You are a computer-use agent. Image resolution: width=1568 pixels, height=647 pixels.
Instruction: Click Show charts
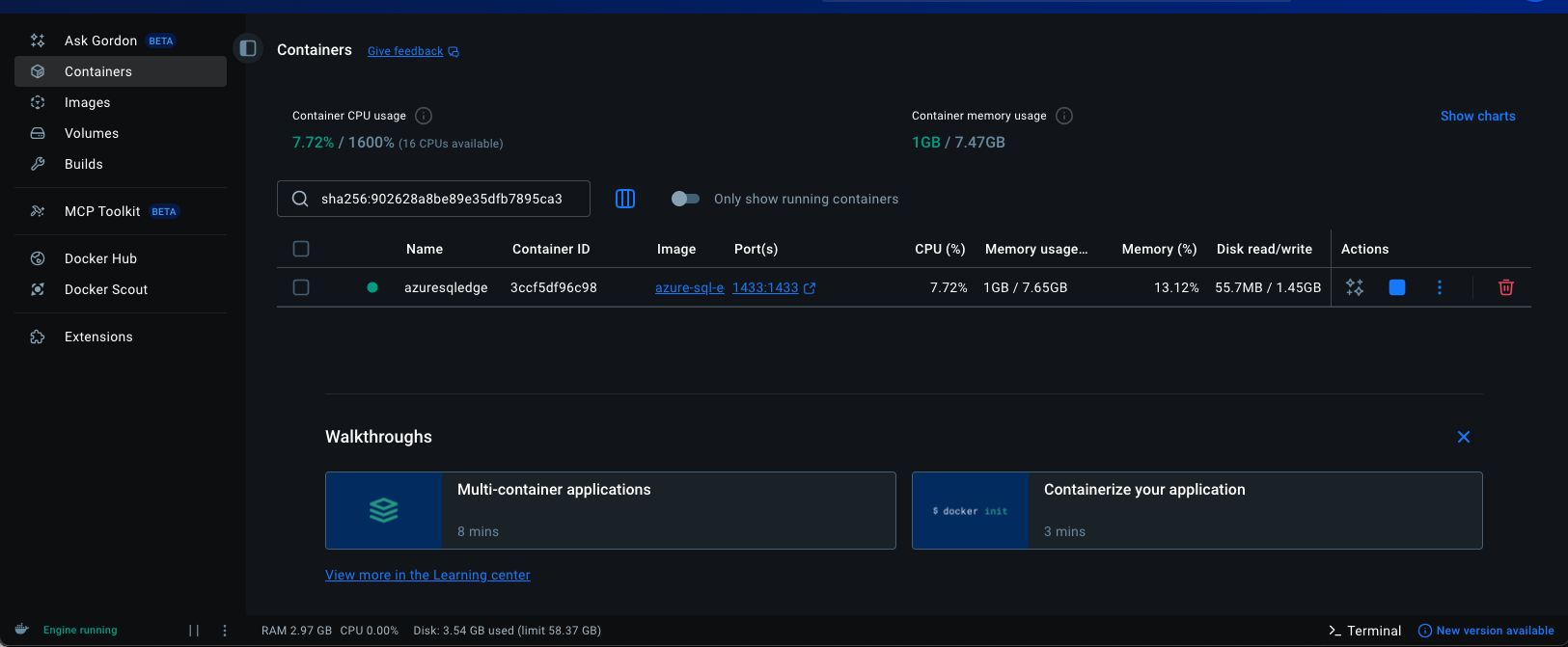(x=1477, y=116)
